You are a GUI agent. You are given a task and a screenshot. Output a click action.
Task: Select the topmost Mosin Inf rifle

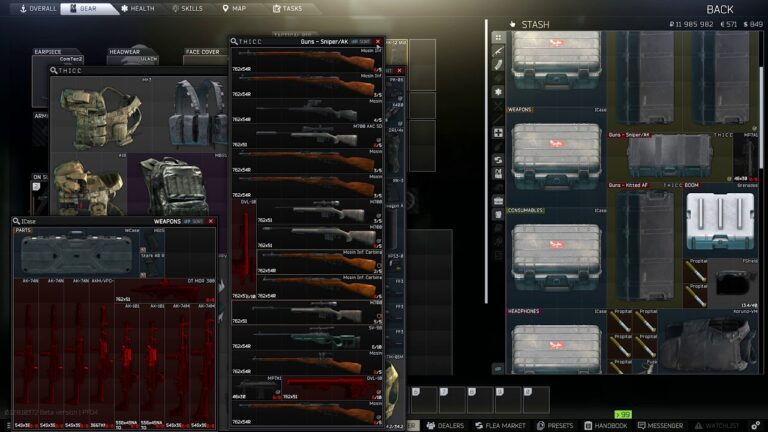coord(307,60)
